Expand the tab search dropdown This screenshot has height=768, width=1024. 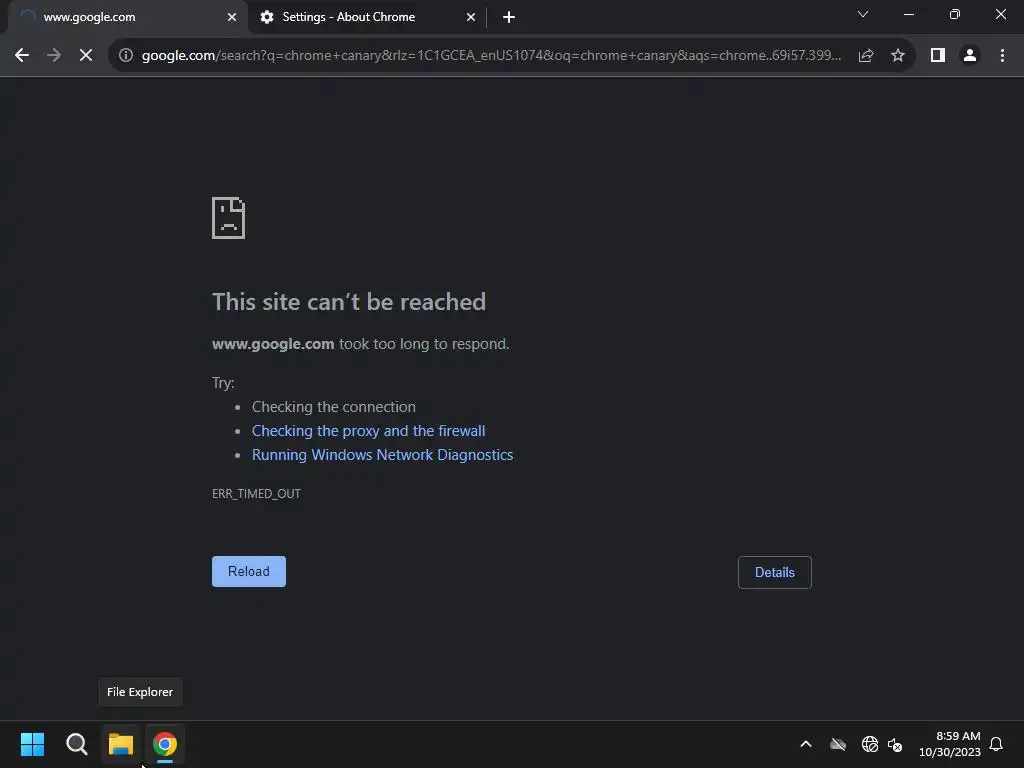[863, 14]
